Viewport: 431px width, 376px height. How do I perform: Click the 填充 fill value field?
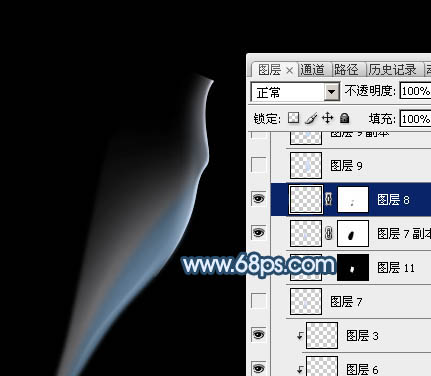[415, 119]
